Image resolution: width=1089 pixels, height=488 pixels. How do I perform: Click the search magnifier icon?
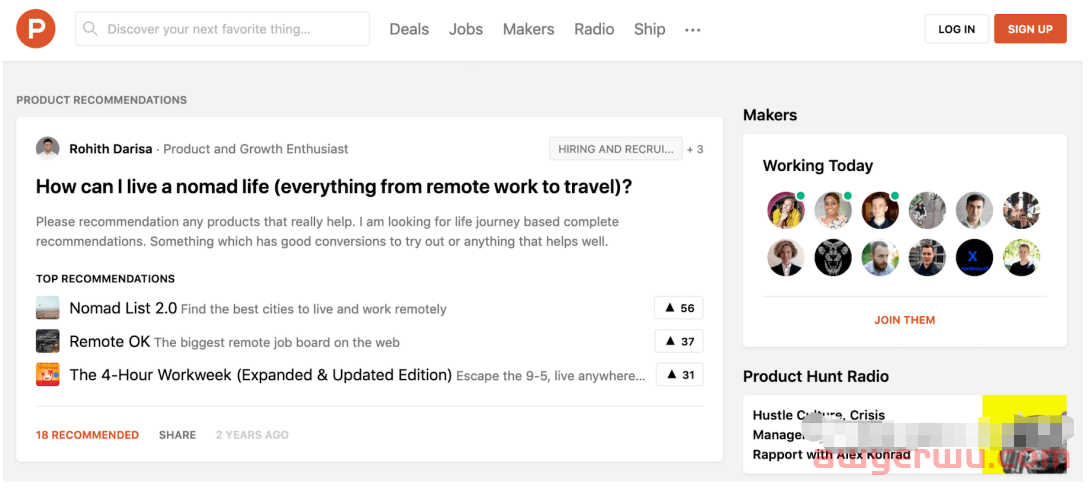tap(91, 29)
